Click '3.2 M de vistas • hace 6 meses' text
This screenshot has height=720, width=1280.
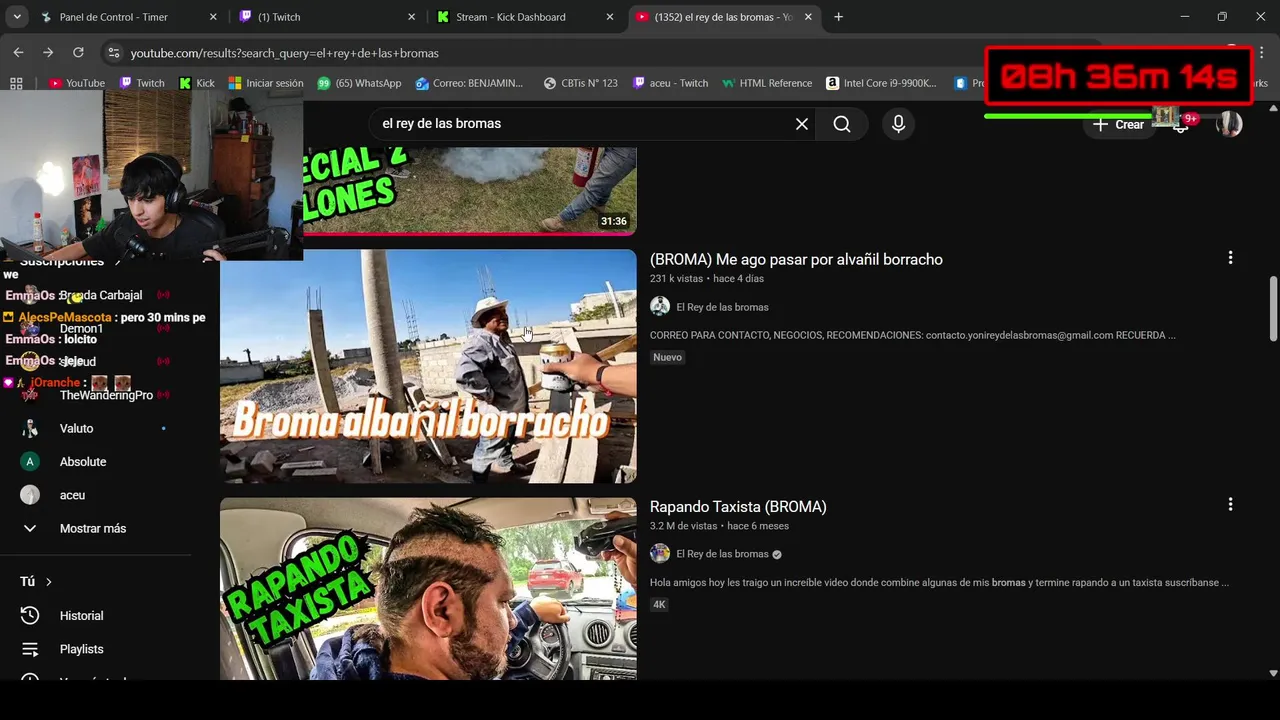(x=719, y=526)
